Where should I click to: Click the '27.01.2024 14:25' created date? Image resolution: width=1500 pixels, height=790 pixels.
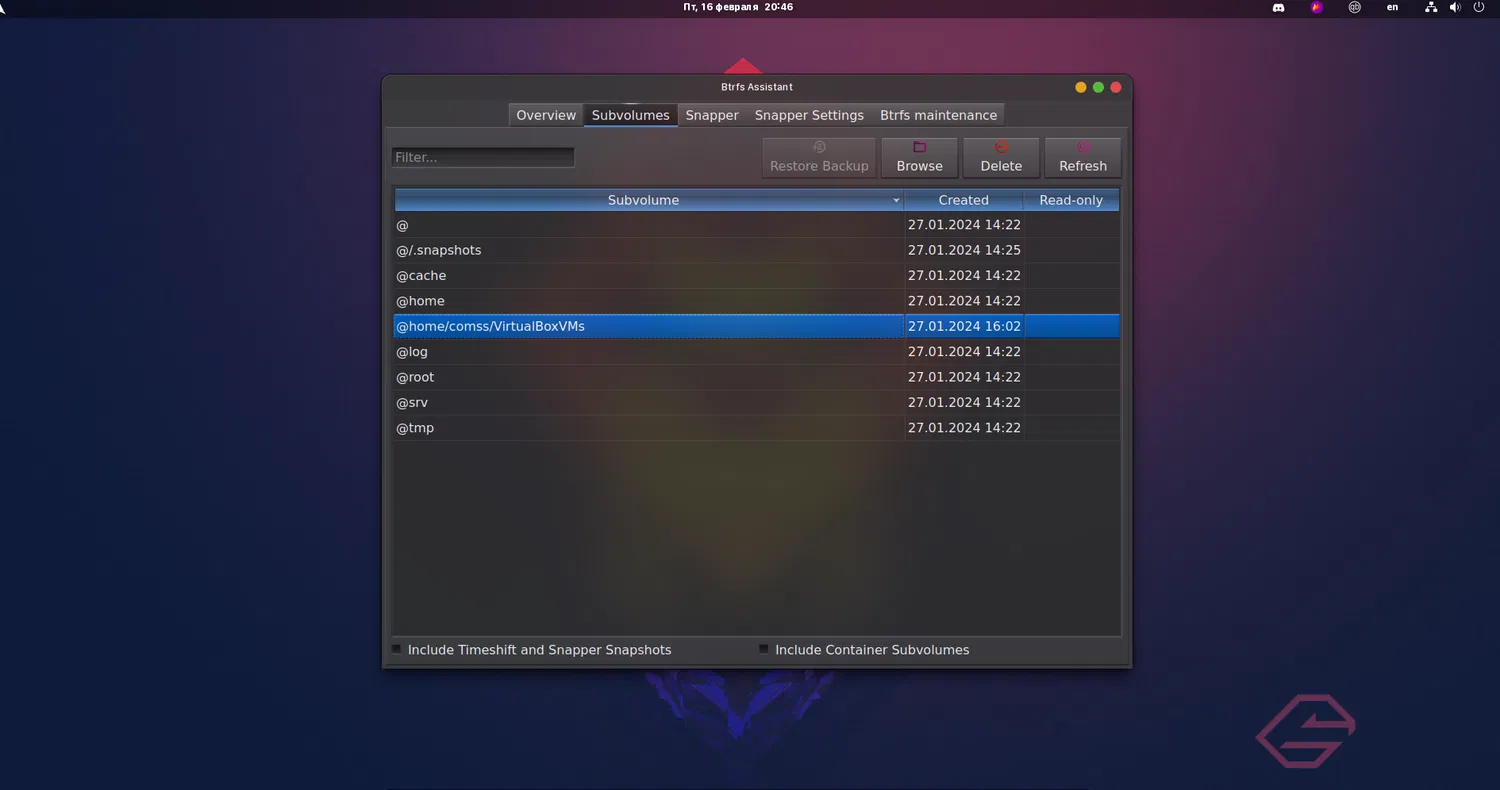(x=964, y=250)
